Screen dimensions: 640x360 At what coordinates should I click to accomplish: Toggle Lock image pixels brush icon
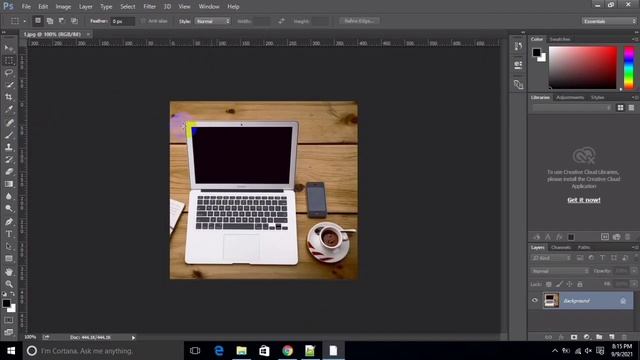point(559,284)
